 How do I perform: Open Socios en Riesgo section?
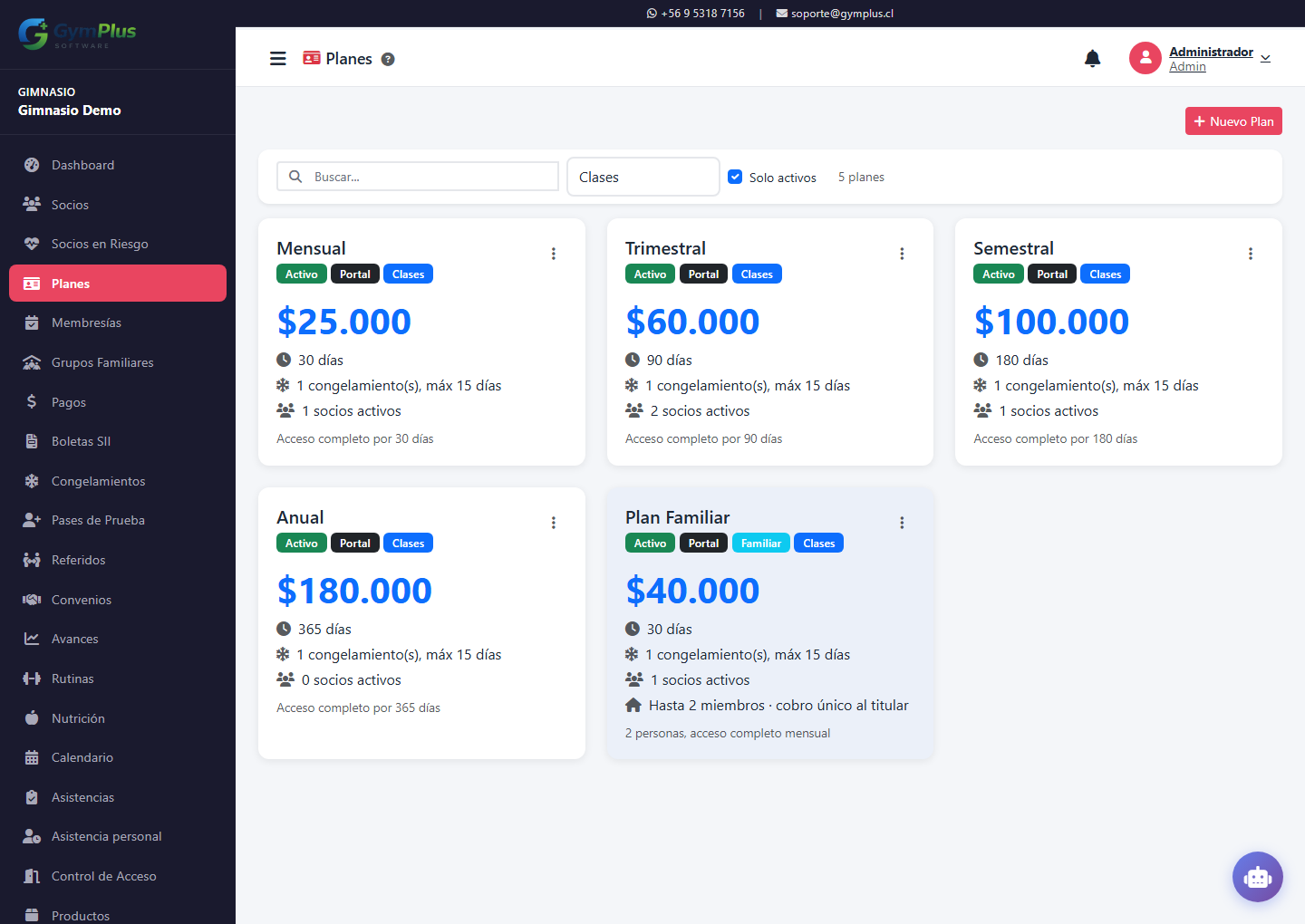tap(118, 244)
